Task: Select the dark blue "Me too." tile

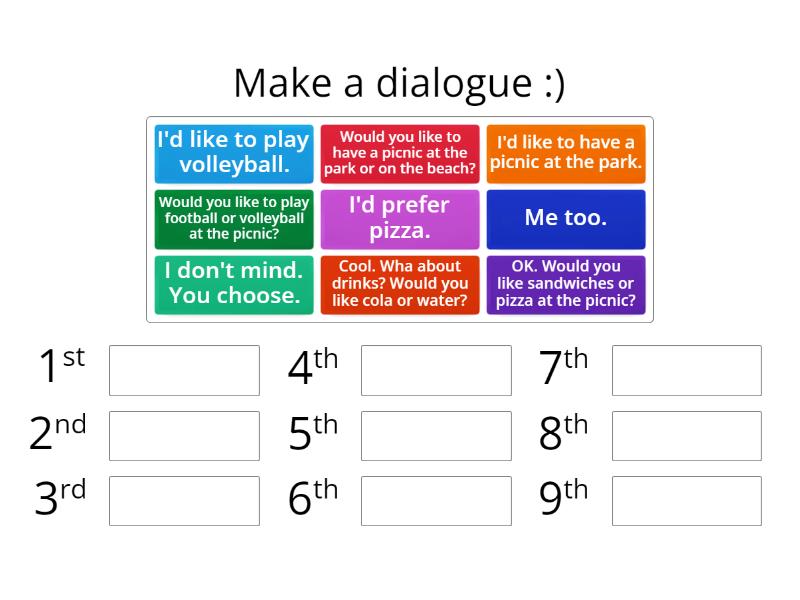Action: point(566,219)
